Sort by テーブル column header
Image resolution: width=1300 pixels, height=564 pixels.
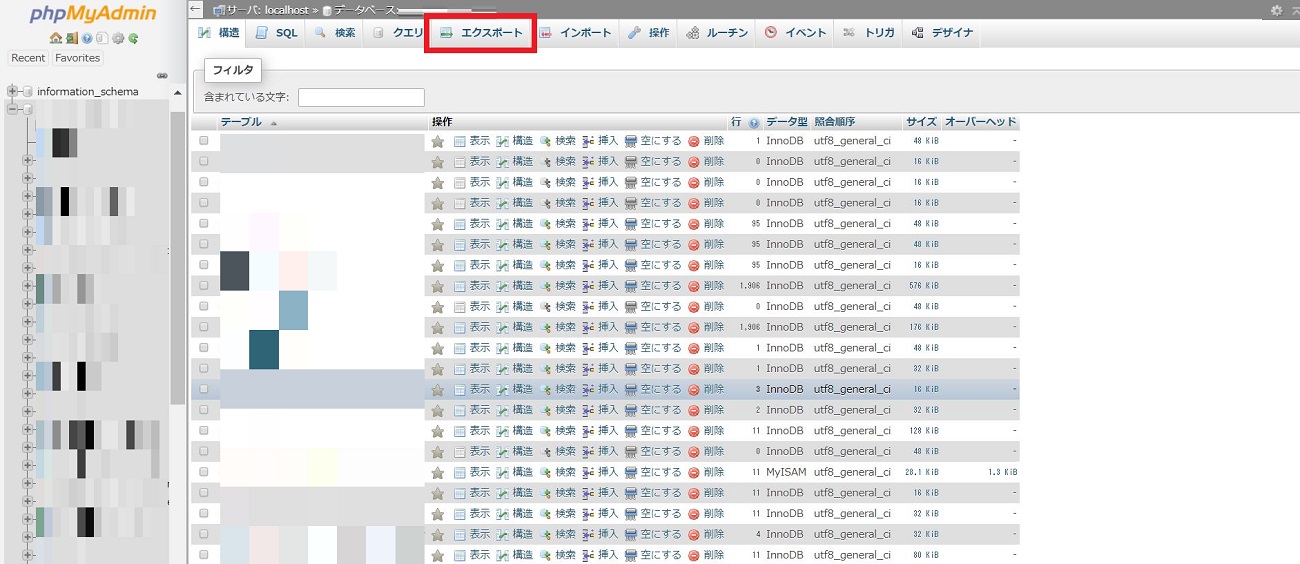pos(241,122)
